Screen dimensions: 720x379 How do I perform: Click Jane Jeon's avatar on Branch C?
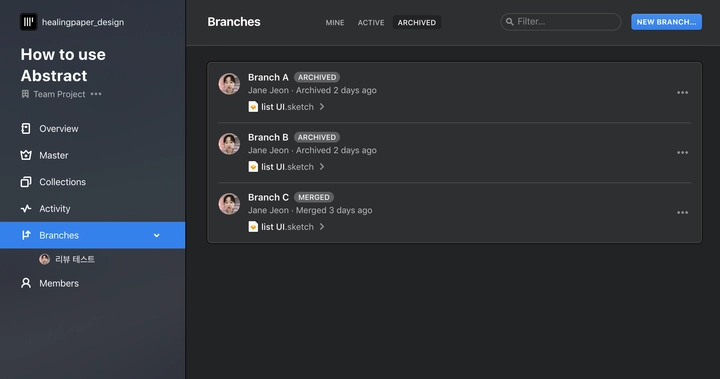(229, 204)
